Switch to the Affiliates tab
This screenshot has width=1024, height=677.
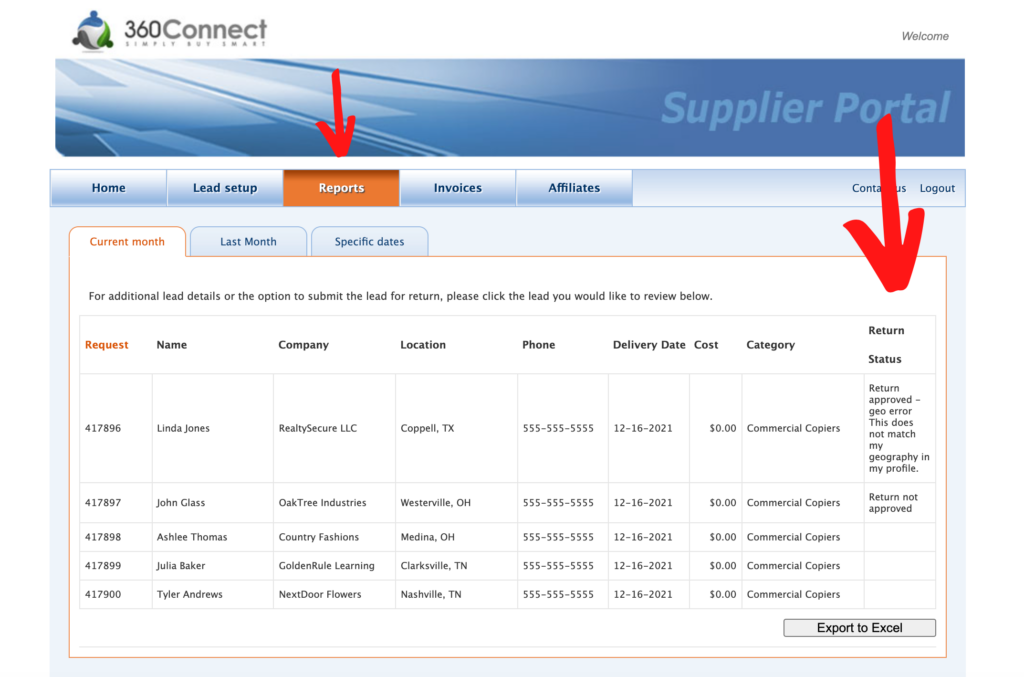(574, 188)
